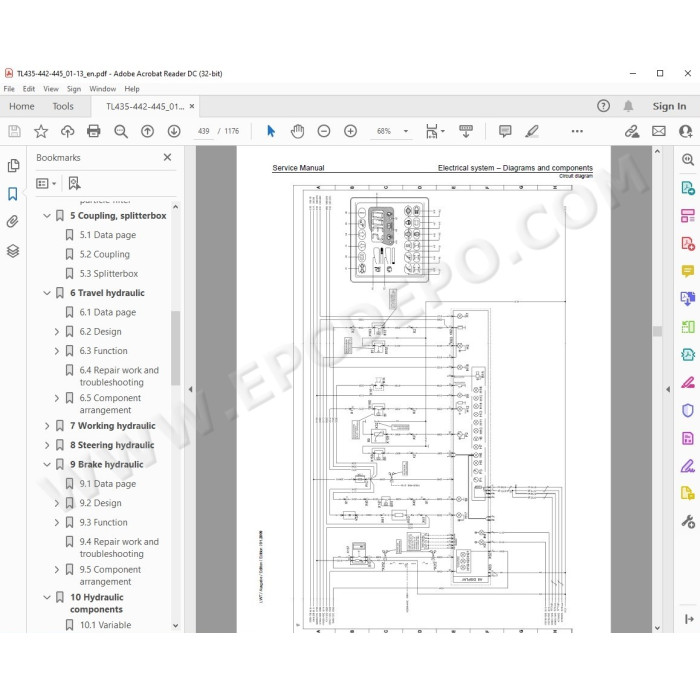The width and height of the screenshot is (700, 700).
Task: Expand the 6.3 Function bookmark
Action: pyautogui.click(x=57, y=351)
